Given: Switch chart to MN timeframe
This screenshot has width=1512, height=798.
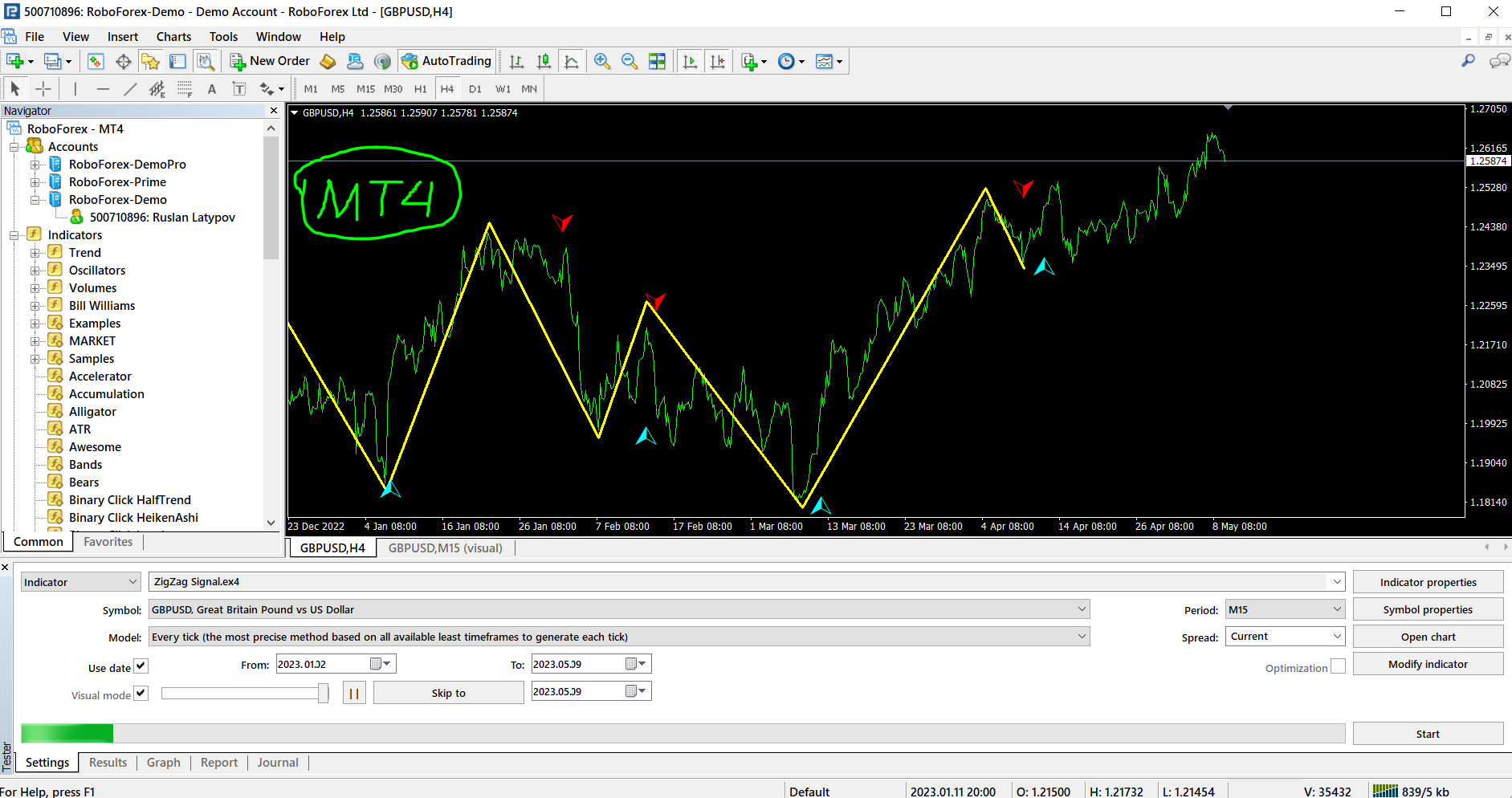Looking at the screenshot, I should coord(529,88).
